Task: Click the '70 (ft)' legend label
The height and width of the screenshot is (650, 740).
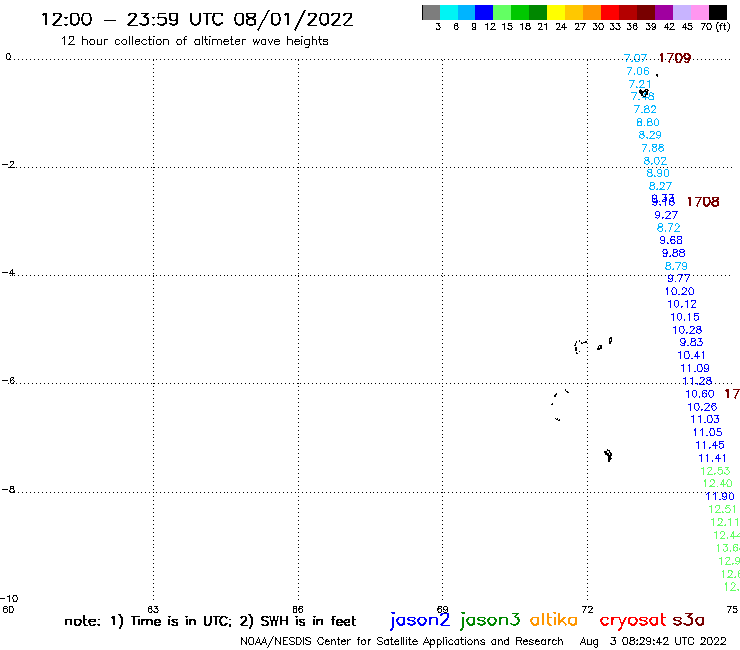Action: (715, 27)
